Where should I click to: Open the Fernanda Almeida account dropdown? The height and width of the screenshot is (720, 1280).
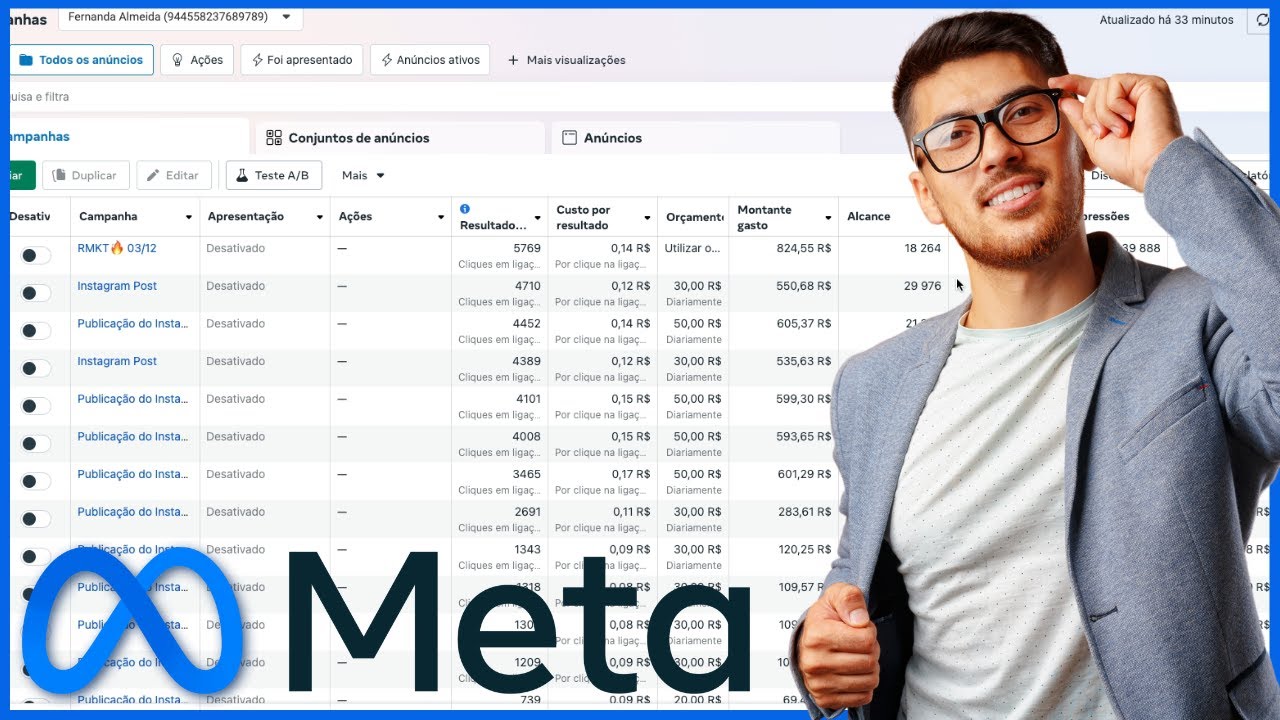pos(180,17)
